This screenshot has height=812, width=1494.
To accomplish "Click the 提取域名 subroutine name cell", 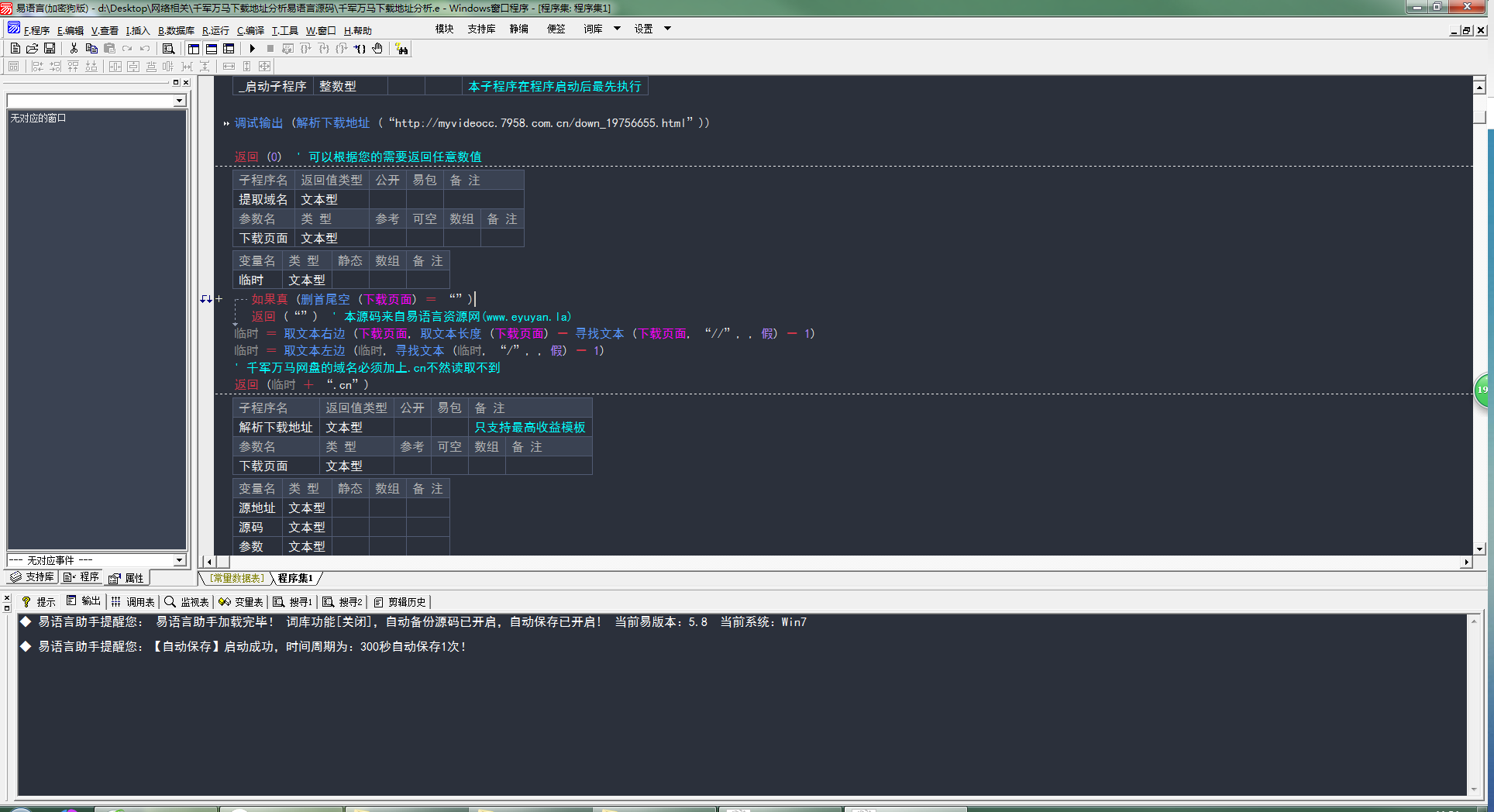I will 263,199.
